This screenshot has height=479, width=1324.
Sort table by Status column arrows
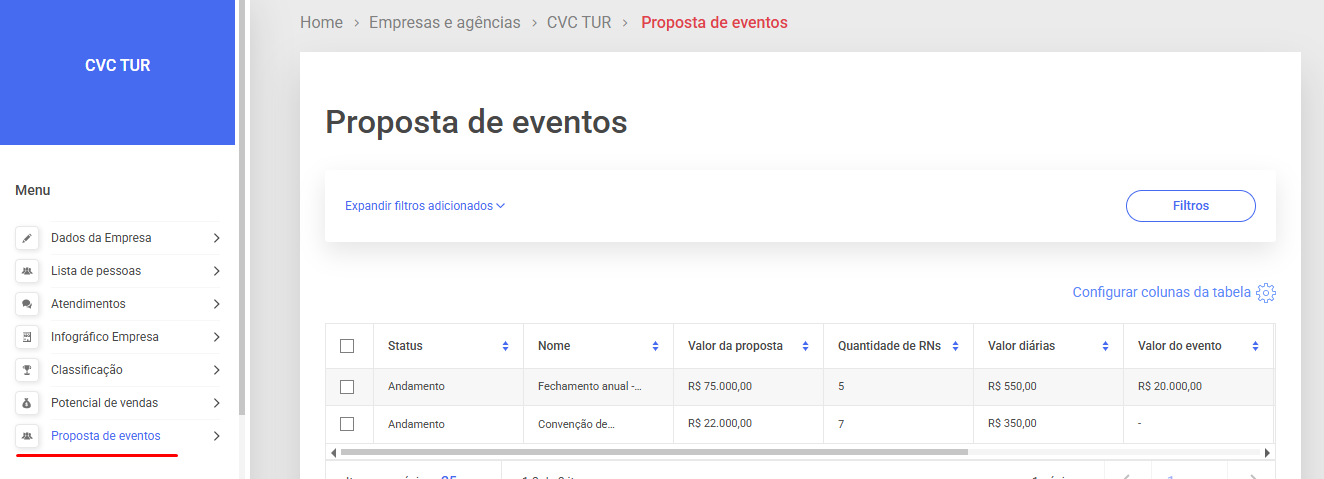click(505, 346)
